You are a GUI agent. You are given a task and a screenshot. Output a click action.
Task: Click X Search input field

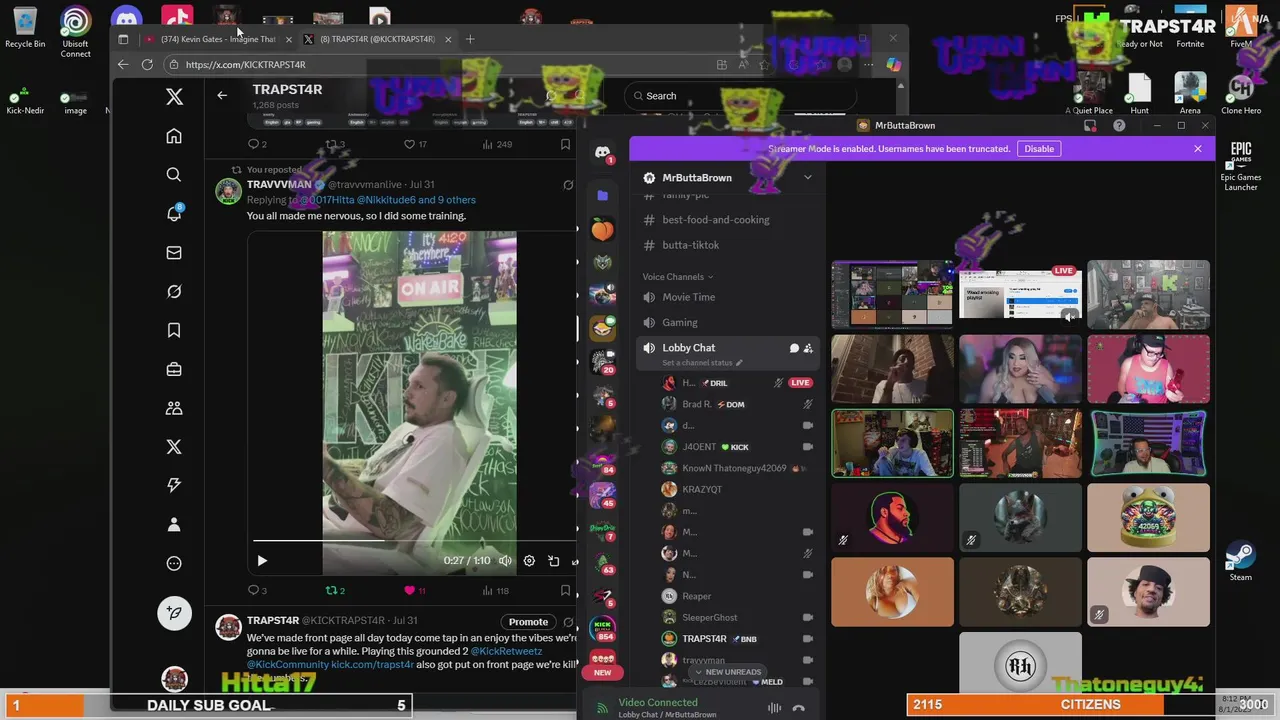pyautogui.click(x=740, y=96)
